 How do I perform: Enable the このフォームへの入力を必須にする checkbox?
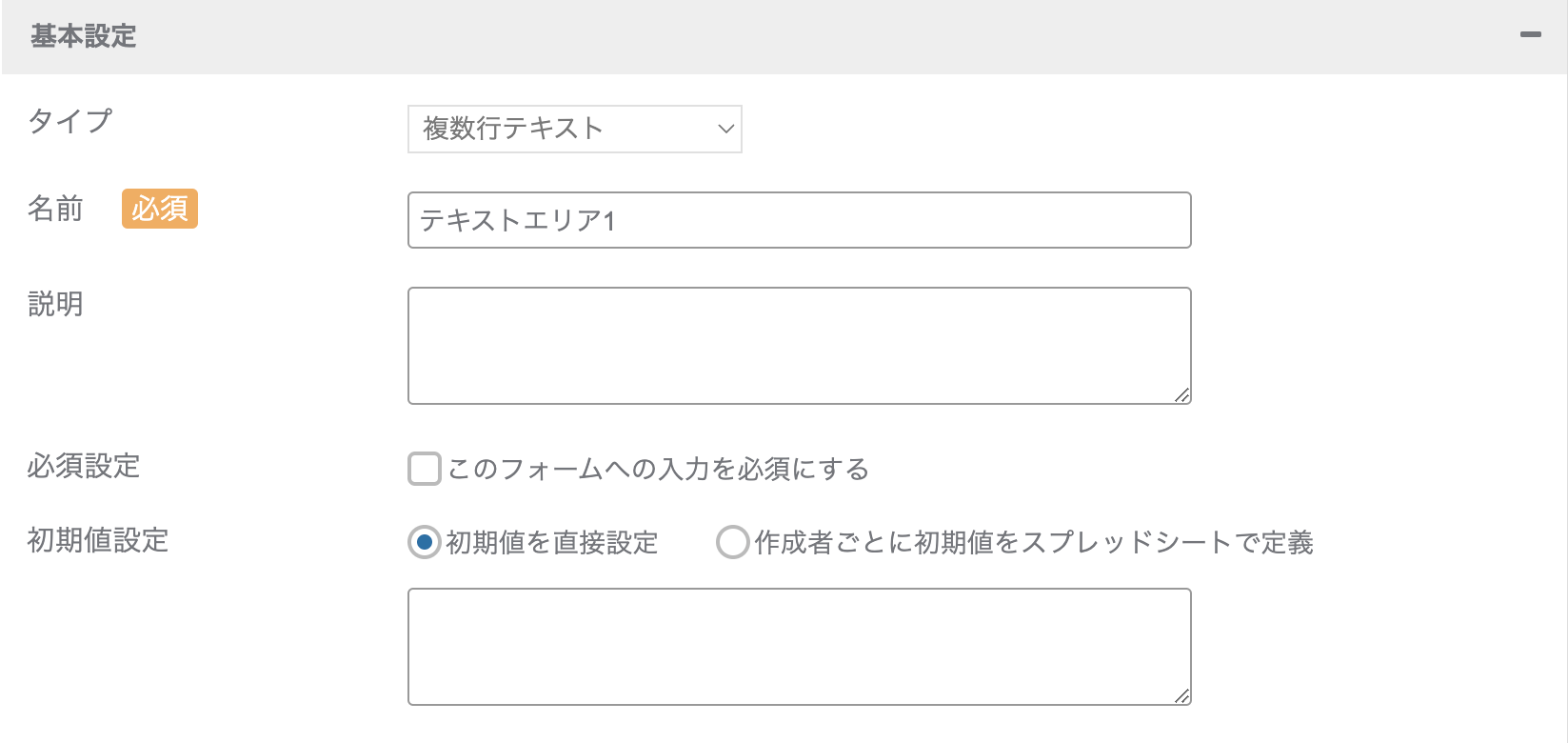coord(424,469)
